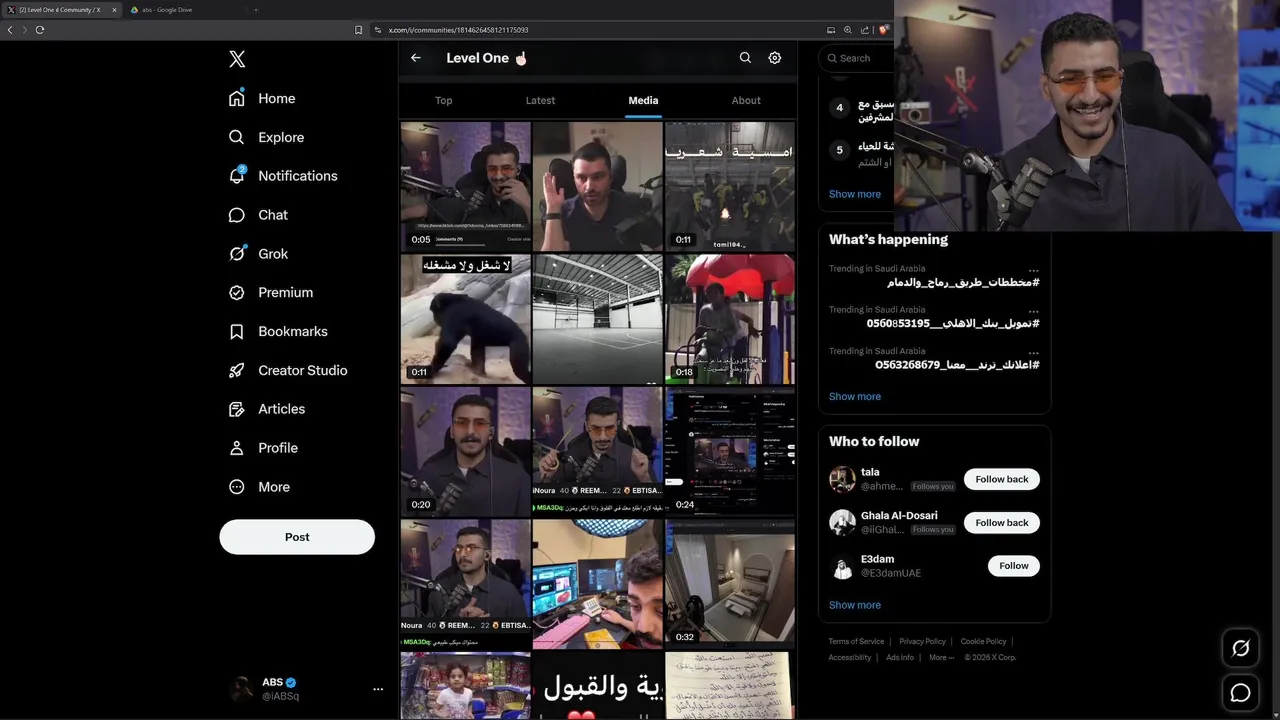Switch to abs - Google Drive tab
1280x720 pixels.
[x=185, y=10]
